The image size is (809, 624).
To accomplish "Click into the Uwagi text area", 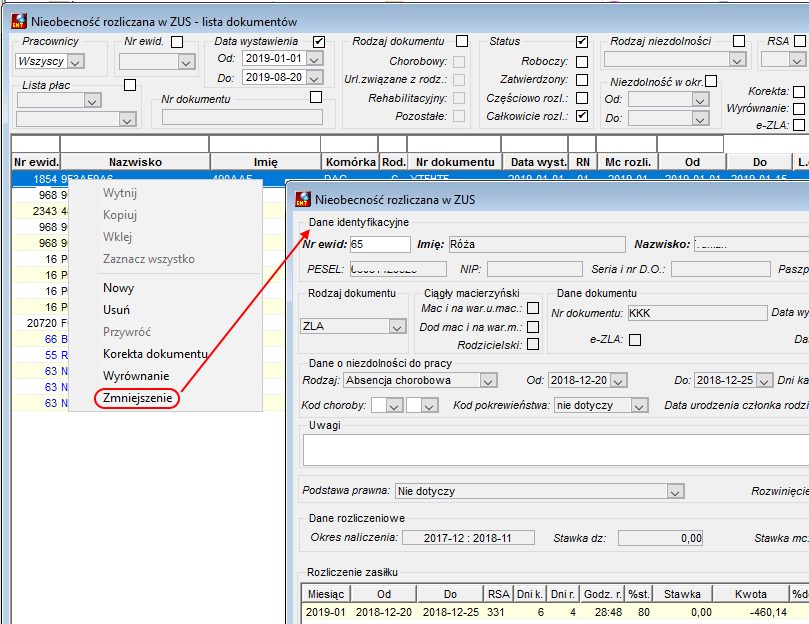I will [x=556, y=450].
